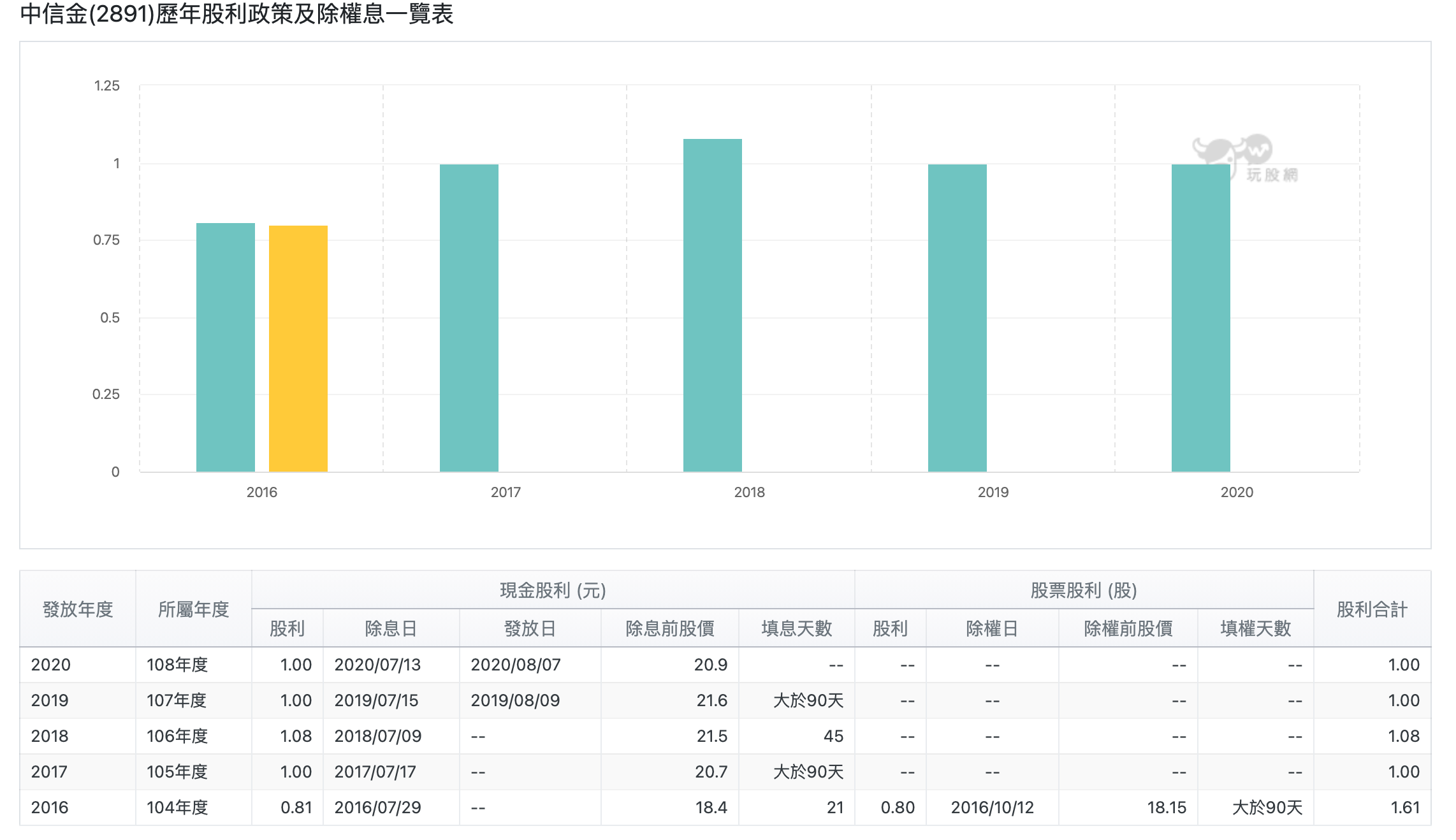Viewport: 1456px width, 840px height.
Task: Click the 除權前股價 column header
Action: pos(1128,628)
